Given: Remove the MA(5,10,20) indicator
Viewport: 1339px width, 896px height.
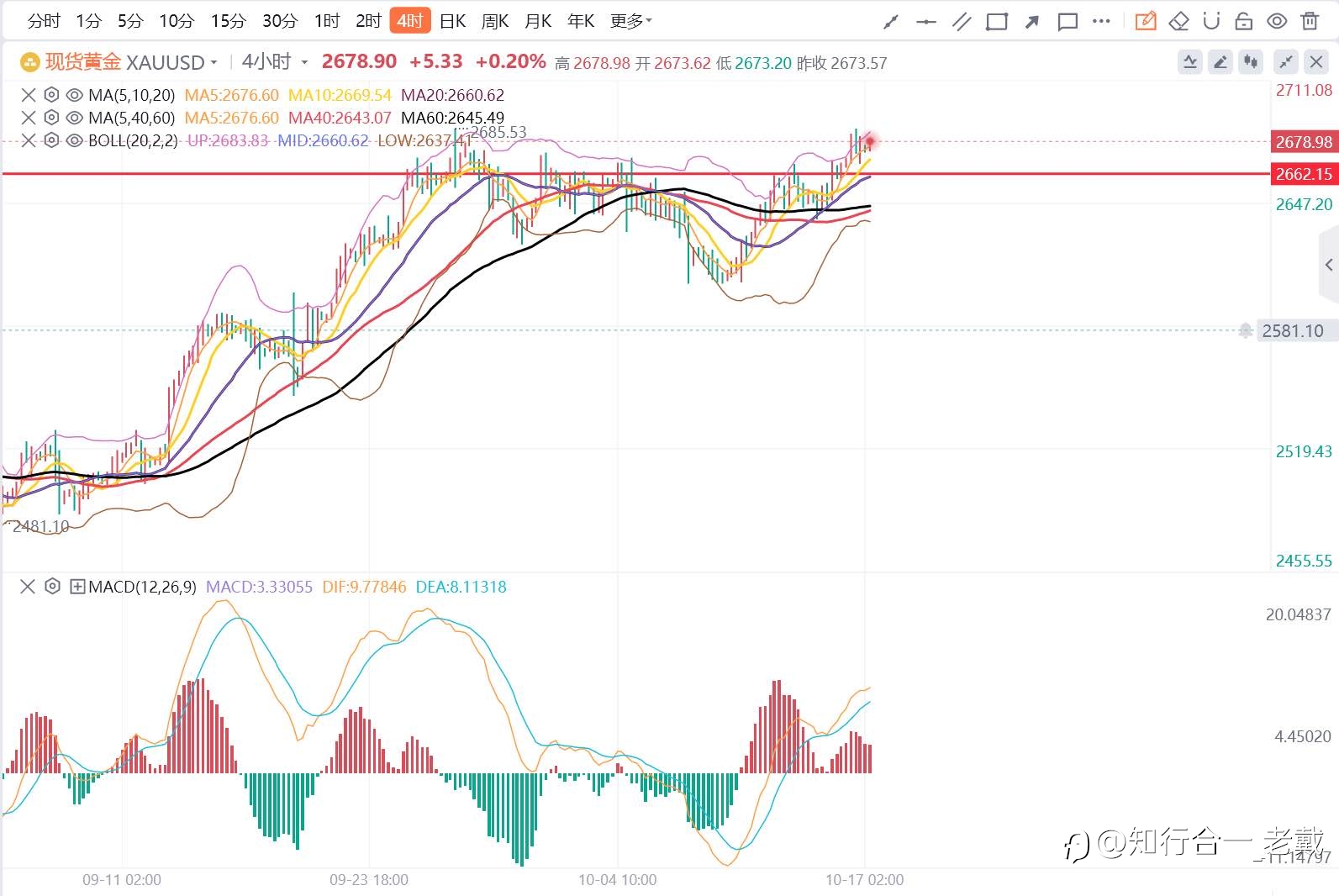Looking at the screenshot, I should 29,95.
